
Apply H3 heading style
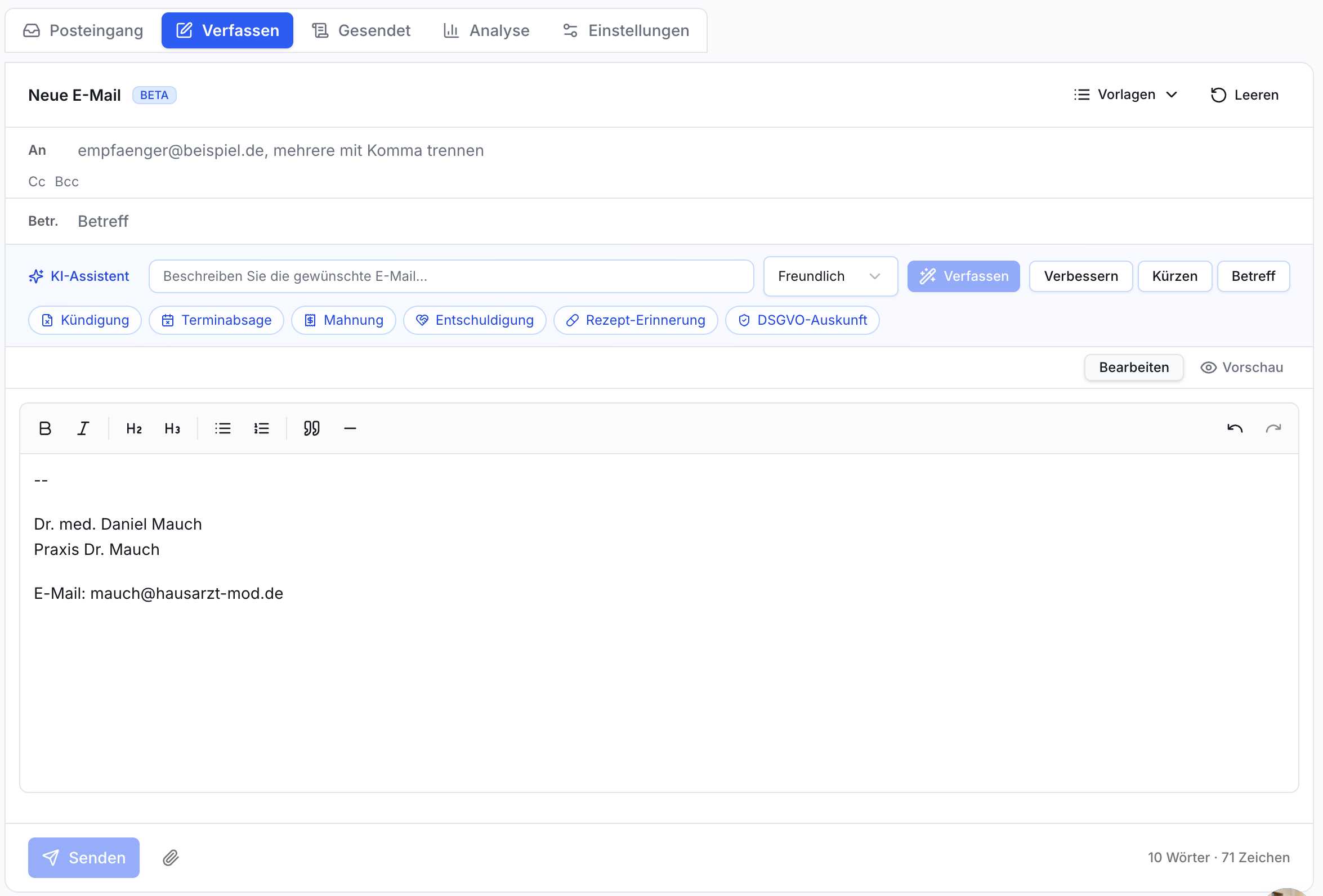point(172,428)
